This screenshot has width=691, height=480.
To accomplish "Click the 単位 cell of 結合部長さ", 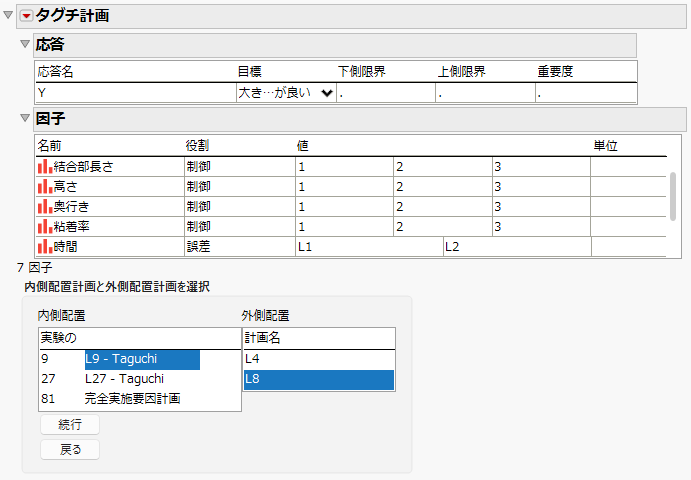I will pyautogui.click(x=628, y=167).
